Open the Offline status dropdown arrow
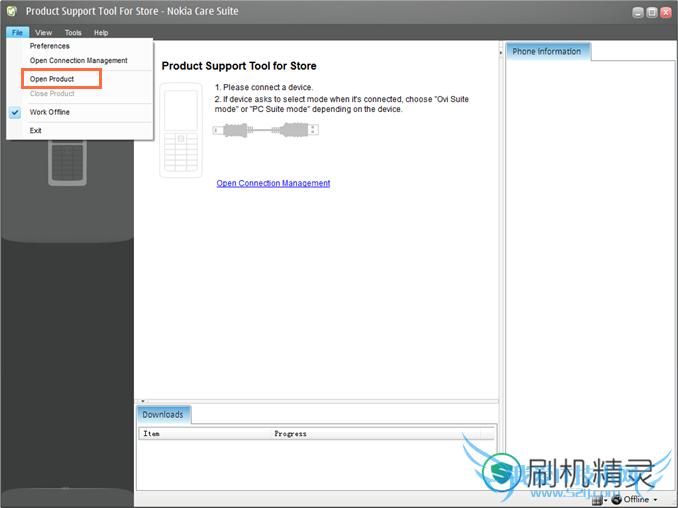The image size is (678, 508). pyautogui.click(x=655, y=500)
